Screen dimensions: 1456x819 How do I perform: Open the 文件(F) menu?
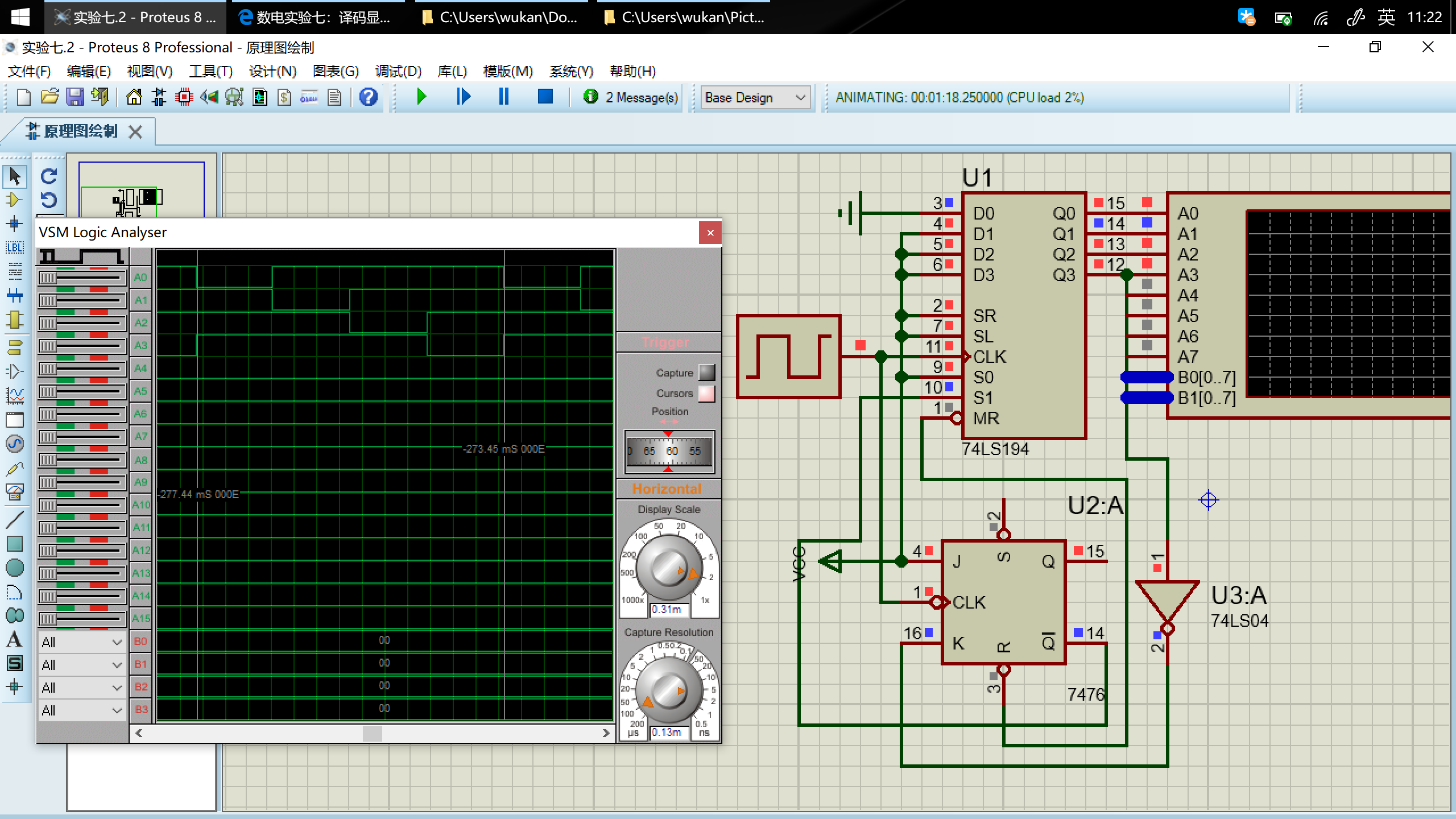[x=30, y=71]
